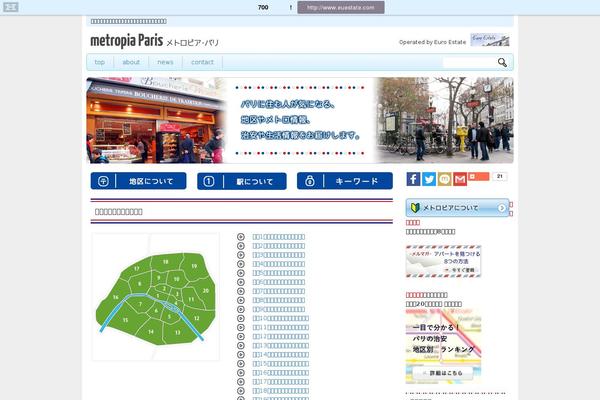Click the Euro Estate logo image
The height and width of the screenshot is (400, 600).
pyautogui.click(x=490, y=40)
